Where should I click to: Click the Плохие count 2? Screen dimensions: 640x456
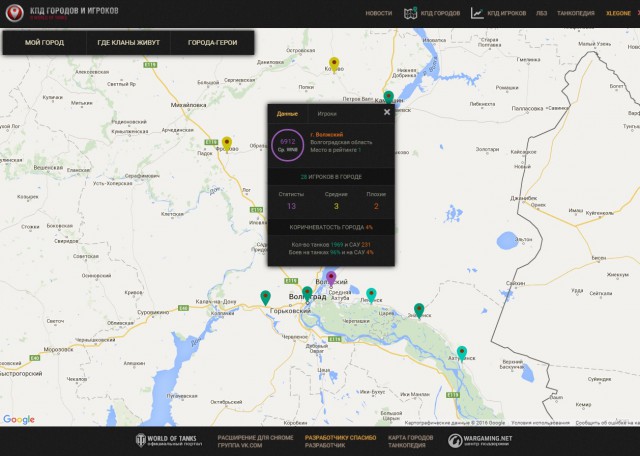(x=376, y=206)
